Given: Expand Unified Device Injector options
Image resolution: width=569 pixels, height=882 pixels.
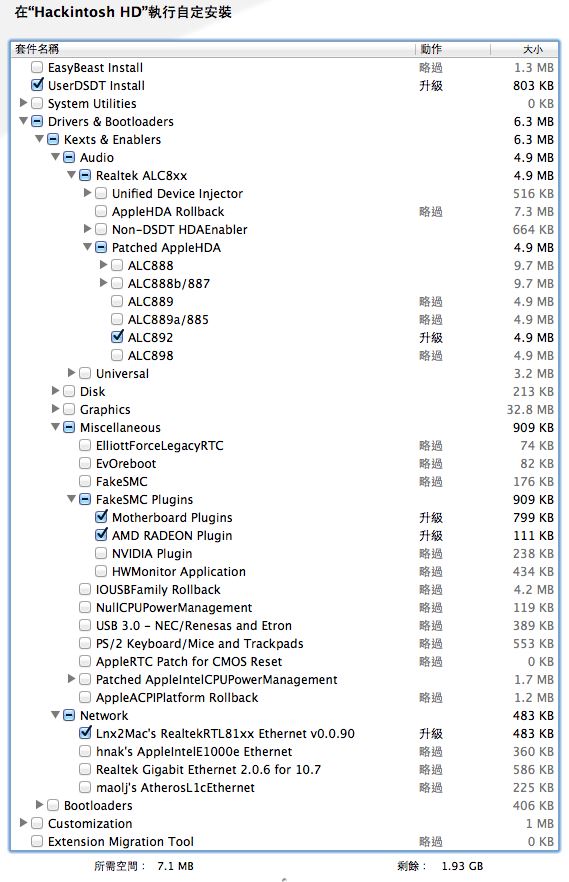Looking at the screenshot, I should click(88, 193).
